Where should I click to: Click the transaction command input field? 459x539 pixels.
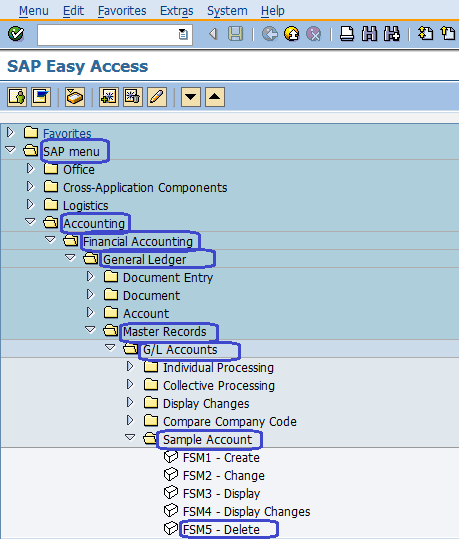pos(115,34)
